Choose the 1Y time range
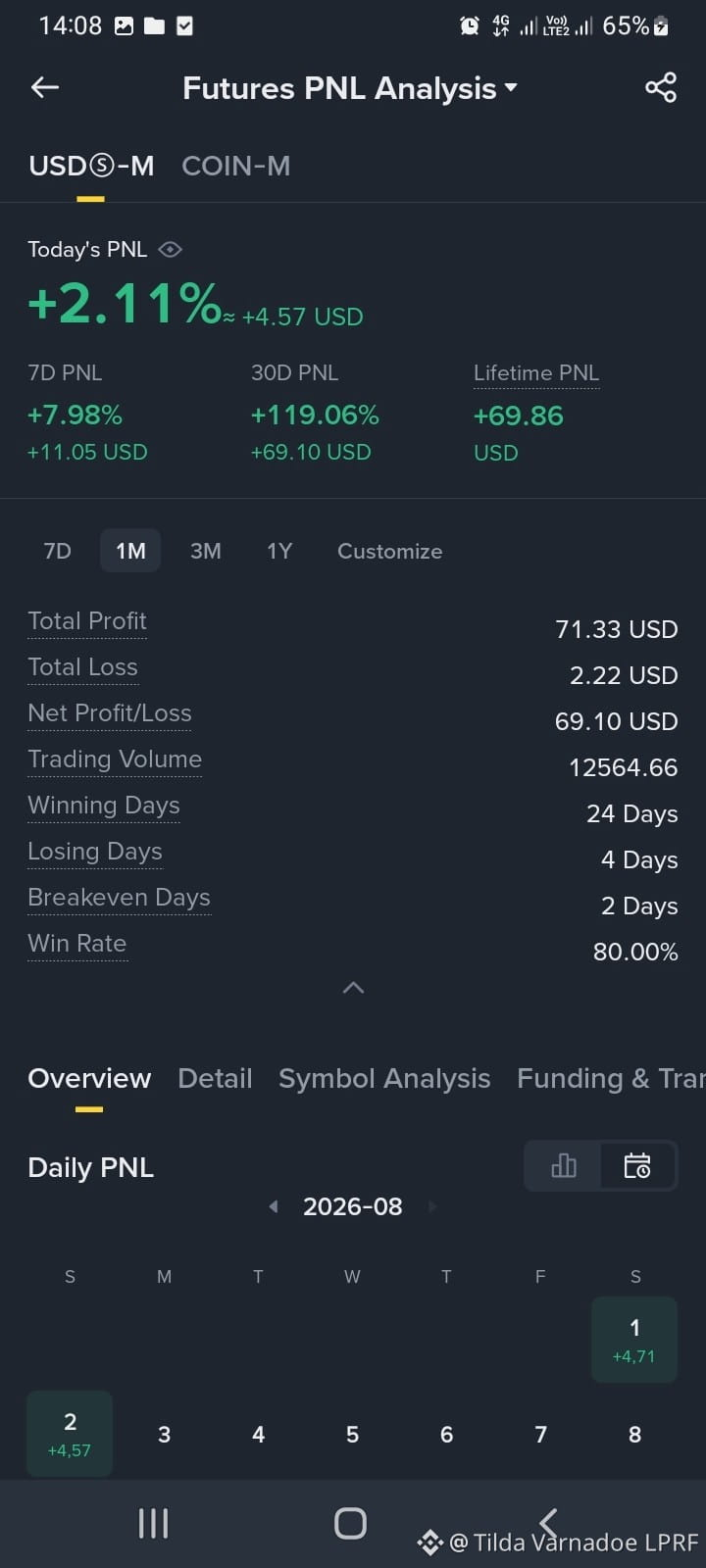The width and height of the screenshot is (706, 1568). pos(279,551)
